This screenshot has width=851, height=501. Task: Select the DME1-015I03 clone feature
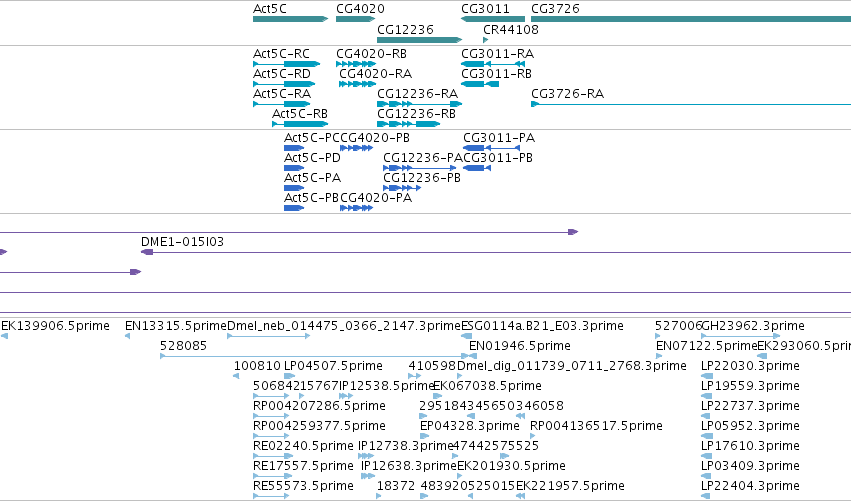496,252
